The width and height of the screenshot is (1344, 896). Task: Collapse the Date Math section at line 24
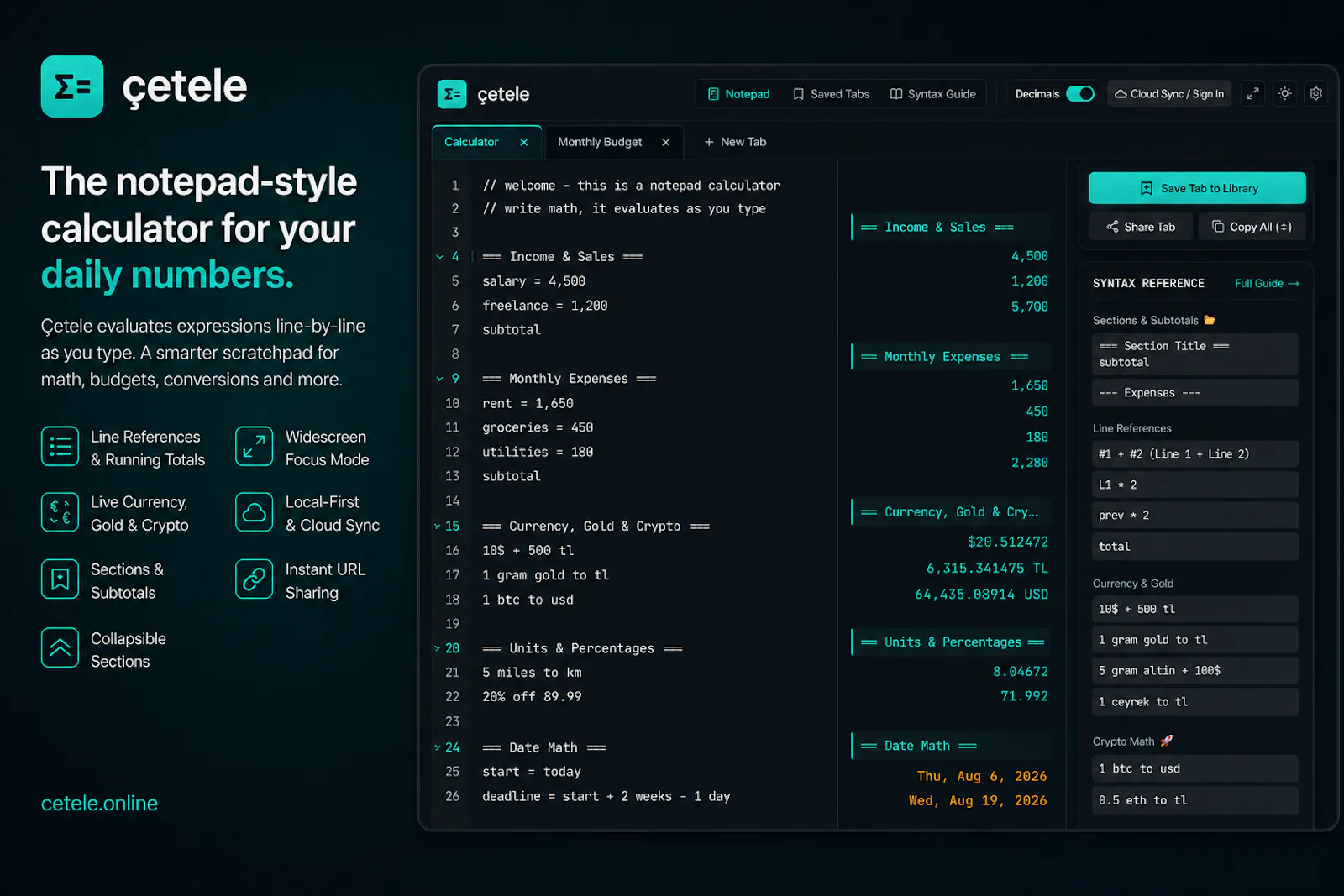pyautogui.click(x=438, y=747)
